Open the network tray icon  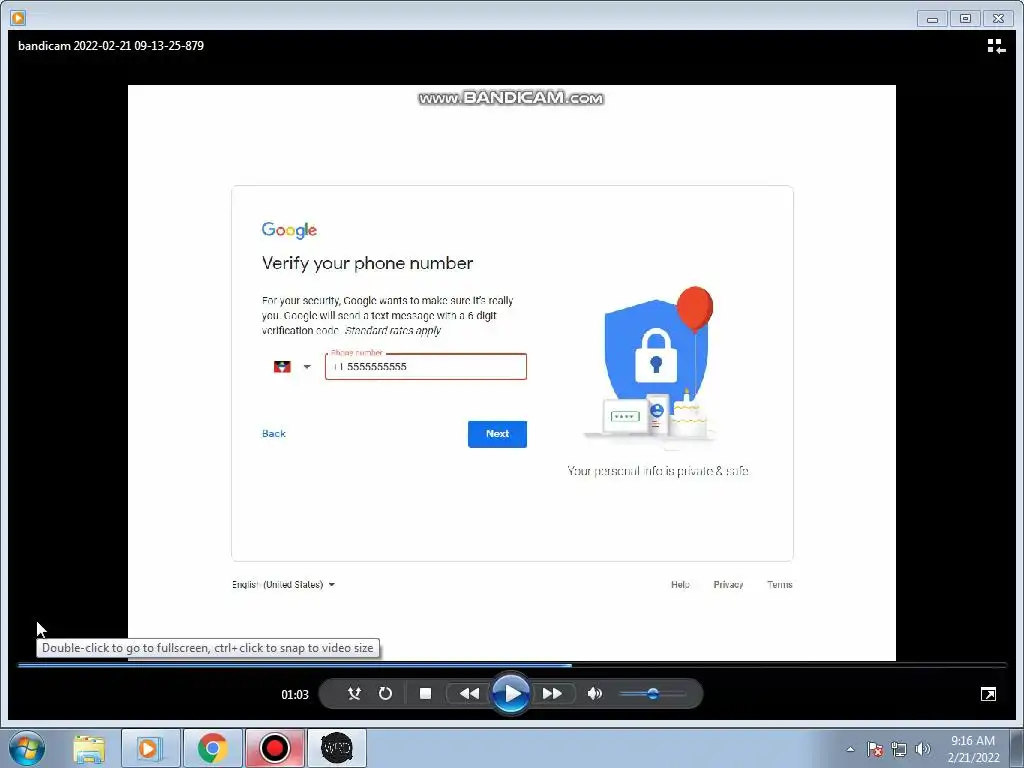899,749
